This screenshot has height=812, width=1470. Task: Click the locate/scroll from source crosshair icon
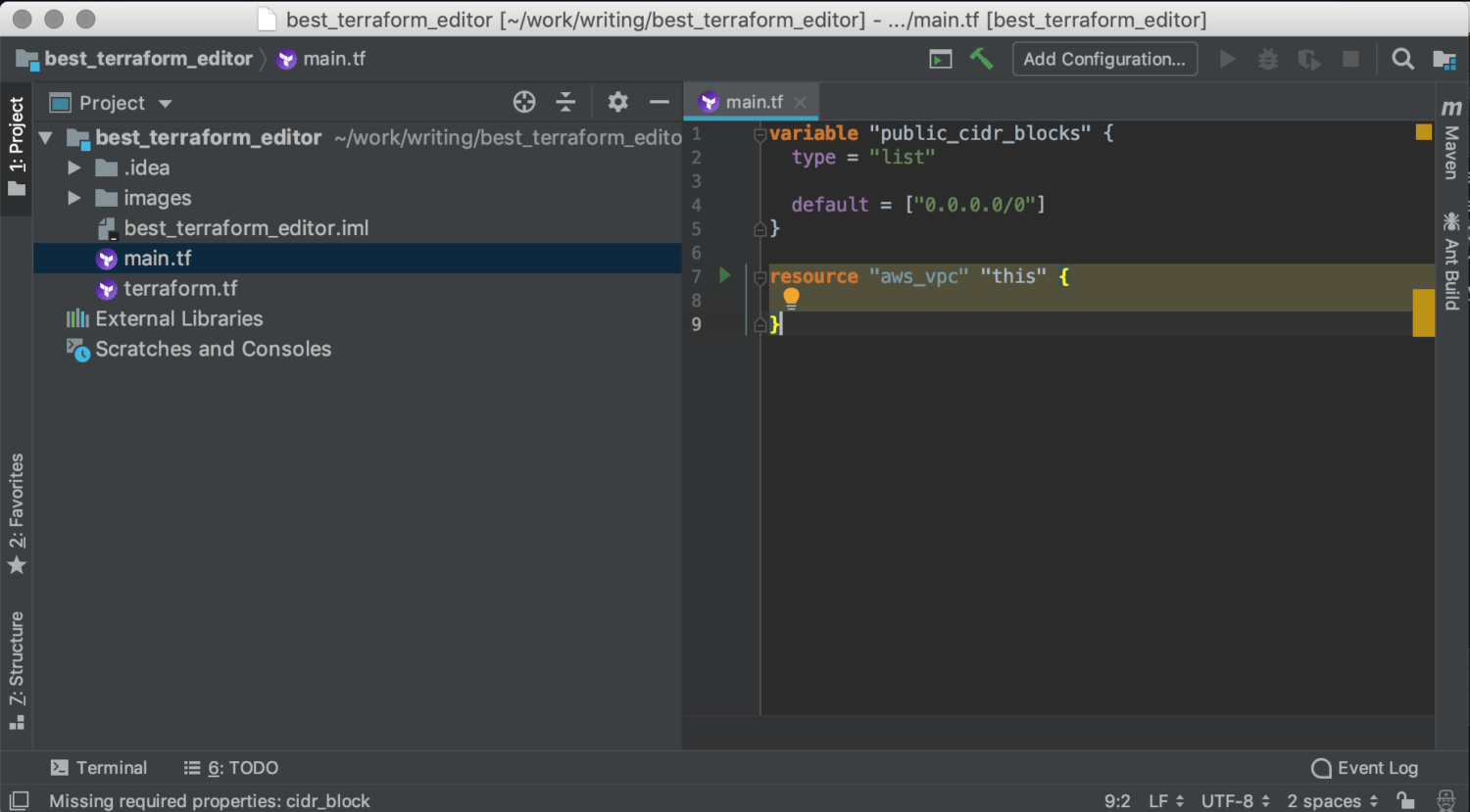(x=524, y=102)
